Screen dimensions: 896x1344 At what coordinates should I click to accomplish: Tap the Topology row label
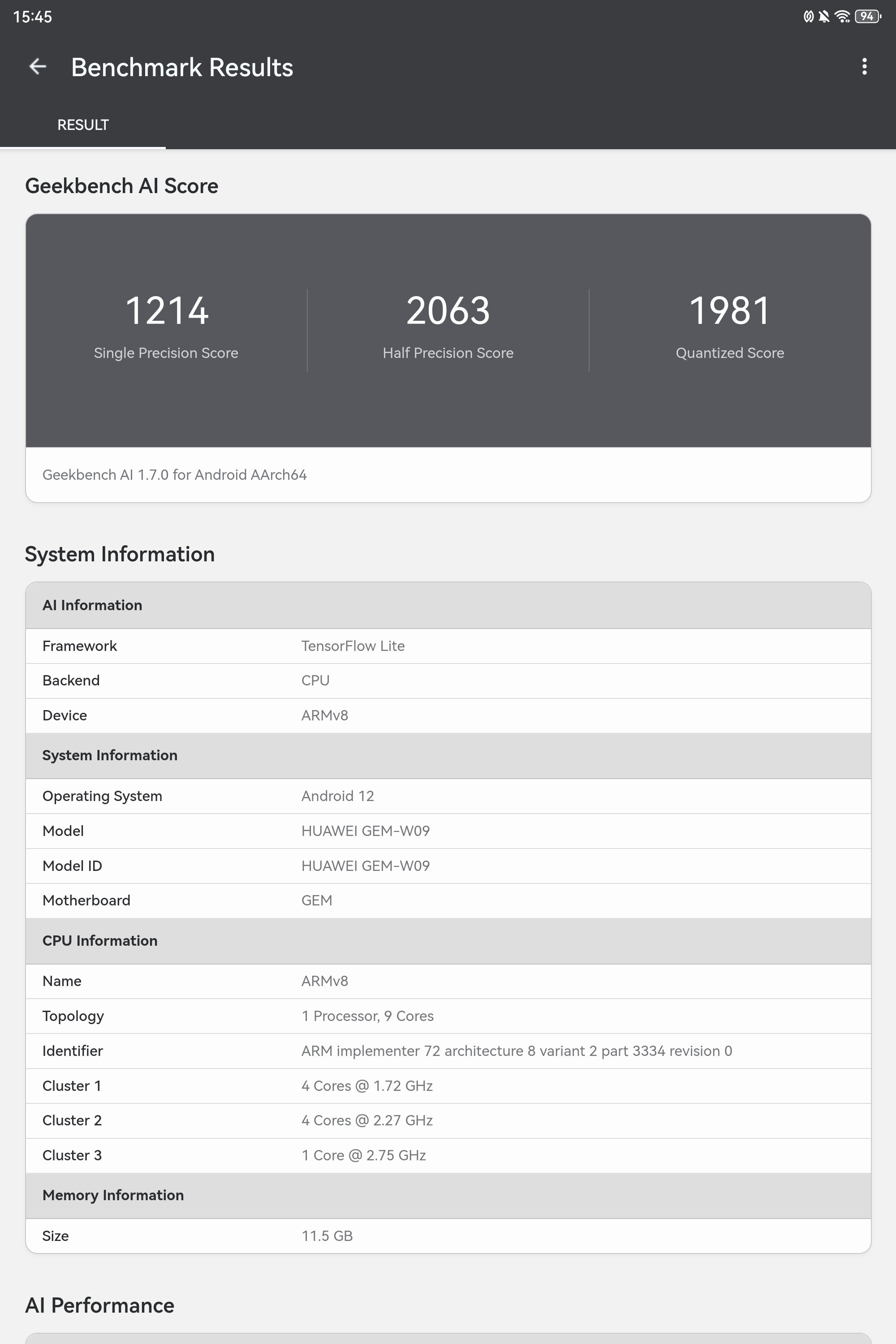pos(73,1016)
